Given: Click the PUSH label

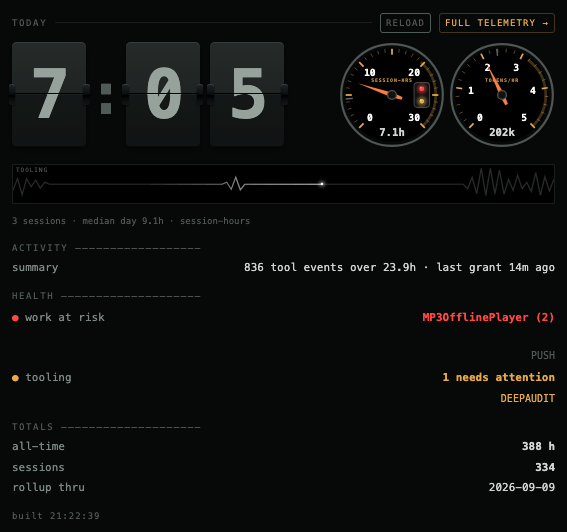Looking at the screenshot, I should 543,355.
